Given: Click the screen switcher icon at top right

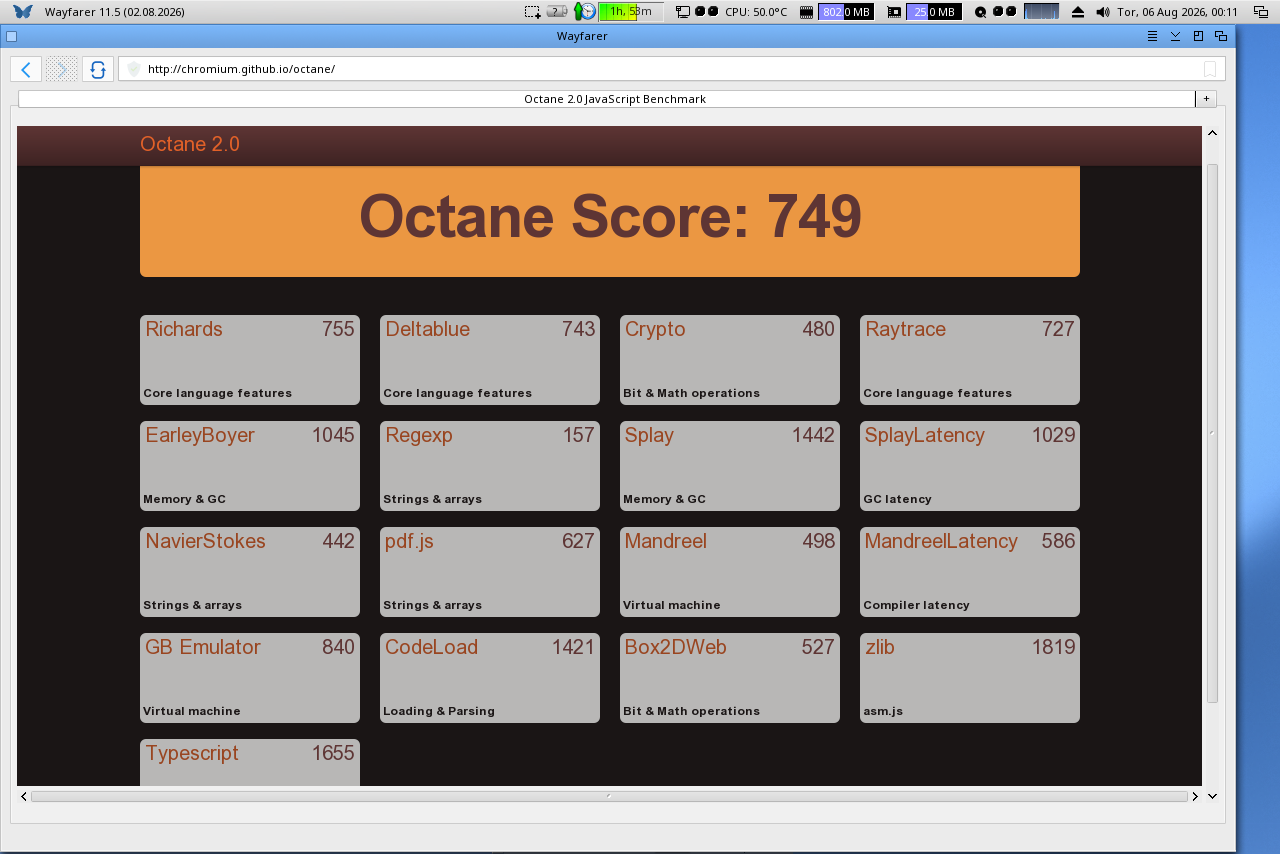Looking at the screenshot, I should tap(1261, 12).
